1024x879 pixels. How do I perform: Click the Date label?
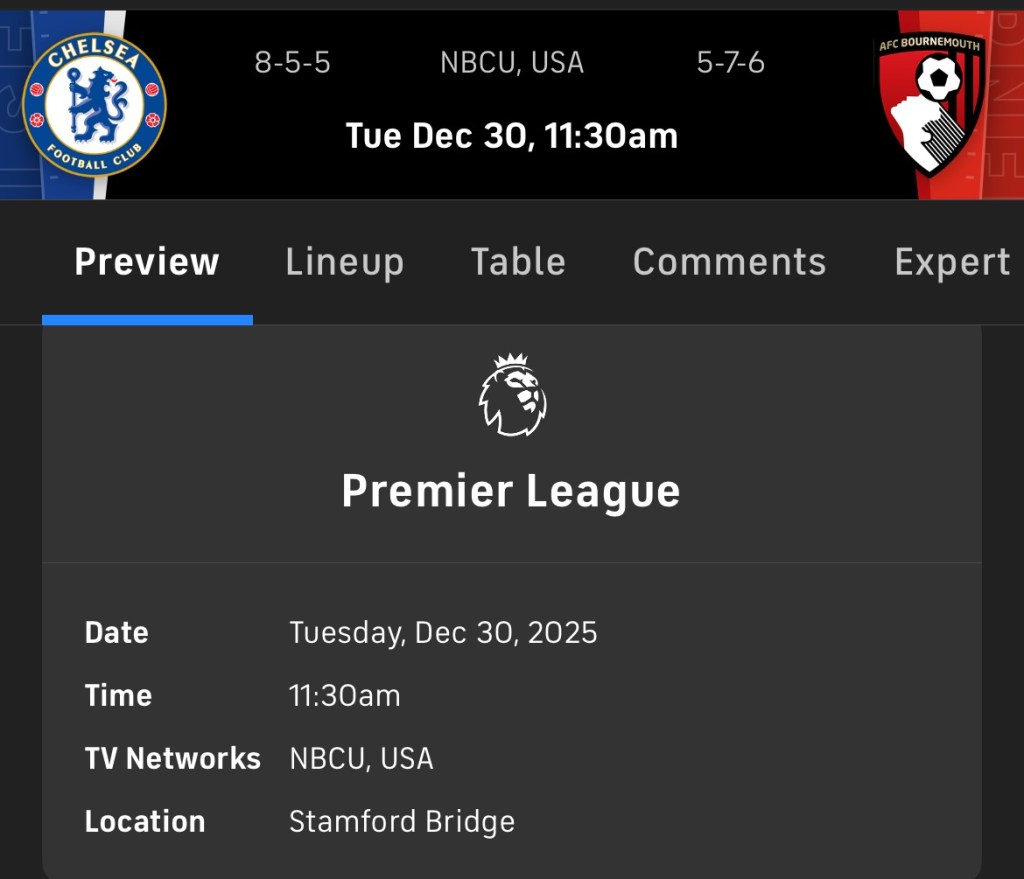[x=117, y=633]
